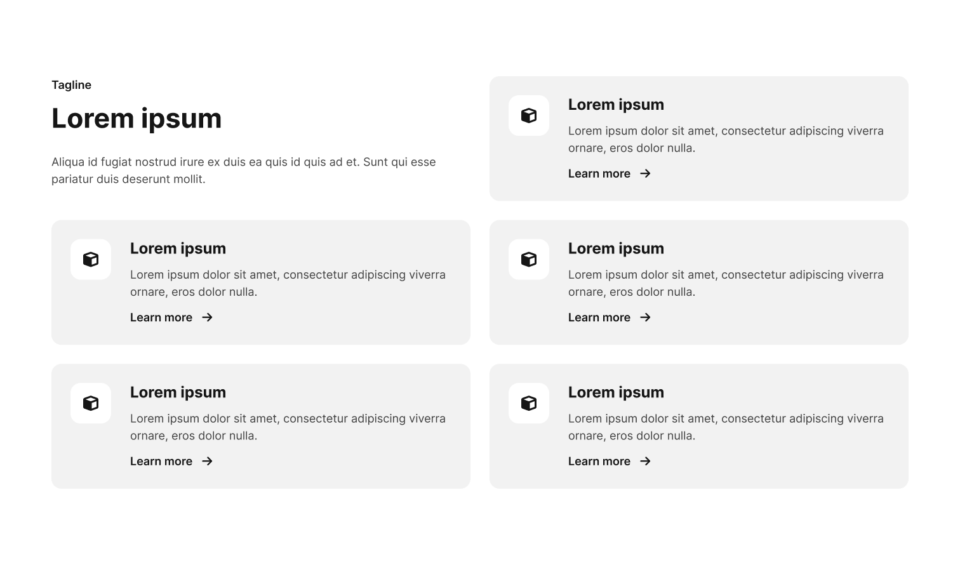Open Learn more link in the middle-left card
960x565 pixels.
click(x=171, y=318)
